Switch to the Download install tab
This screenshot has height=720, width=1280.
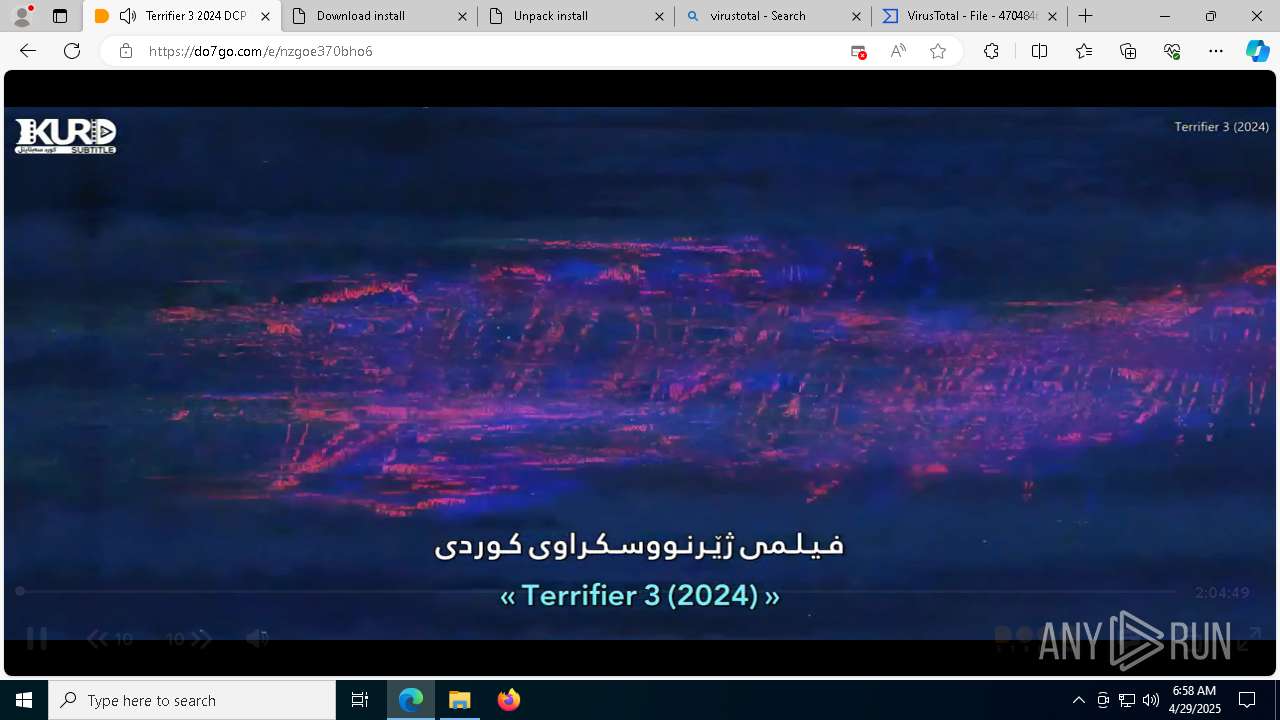(x=378, y=16)
